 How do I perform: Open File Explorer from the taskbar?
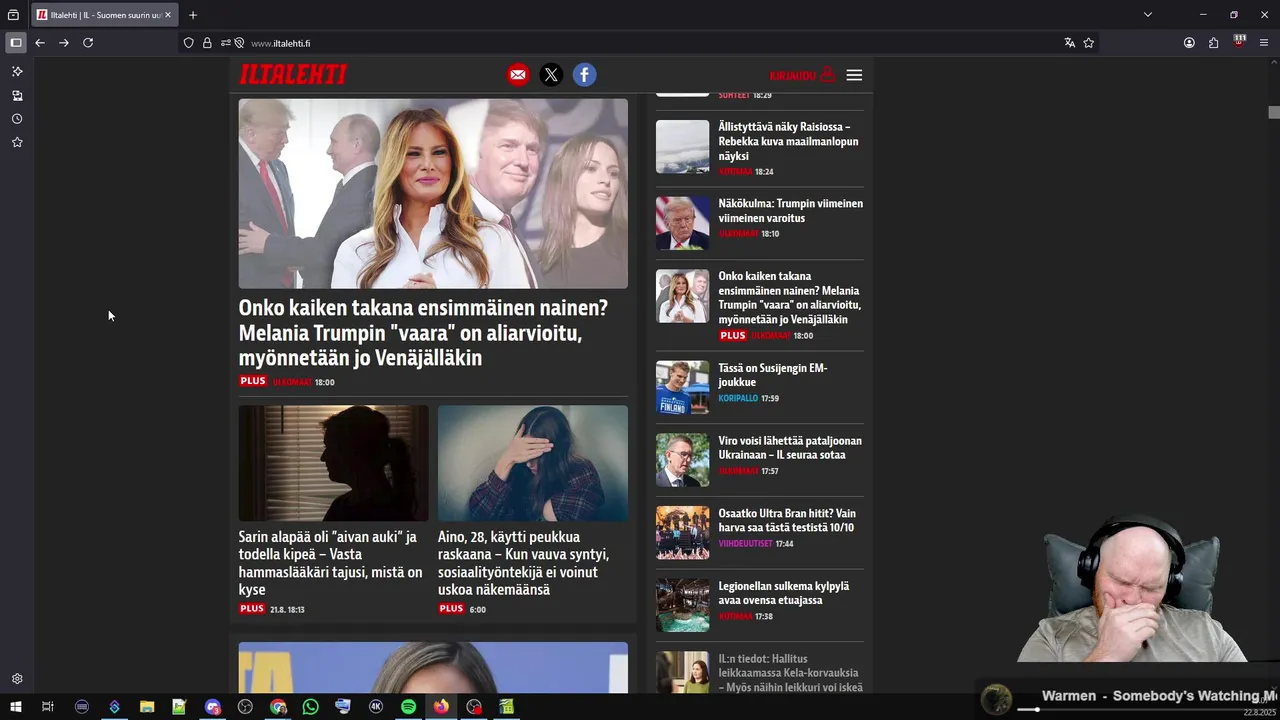tap(147, 707)
